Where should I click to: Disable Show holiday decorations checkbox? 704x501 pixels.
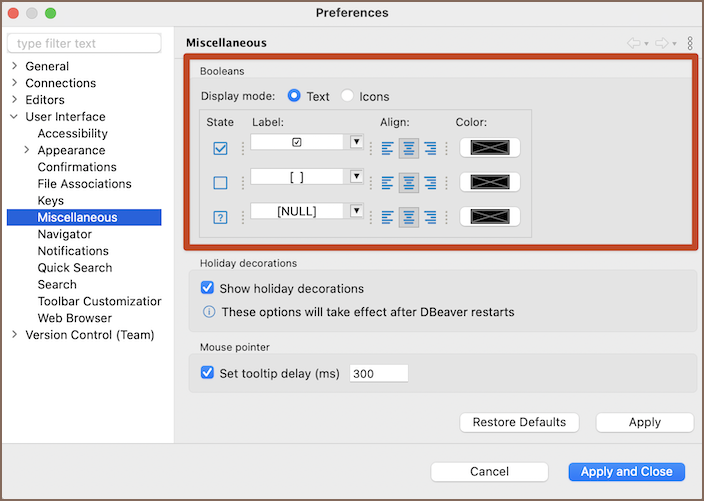coord(208,288)
